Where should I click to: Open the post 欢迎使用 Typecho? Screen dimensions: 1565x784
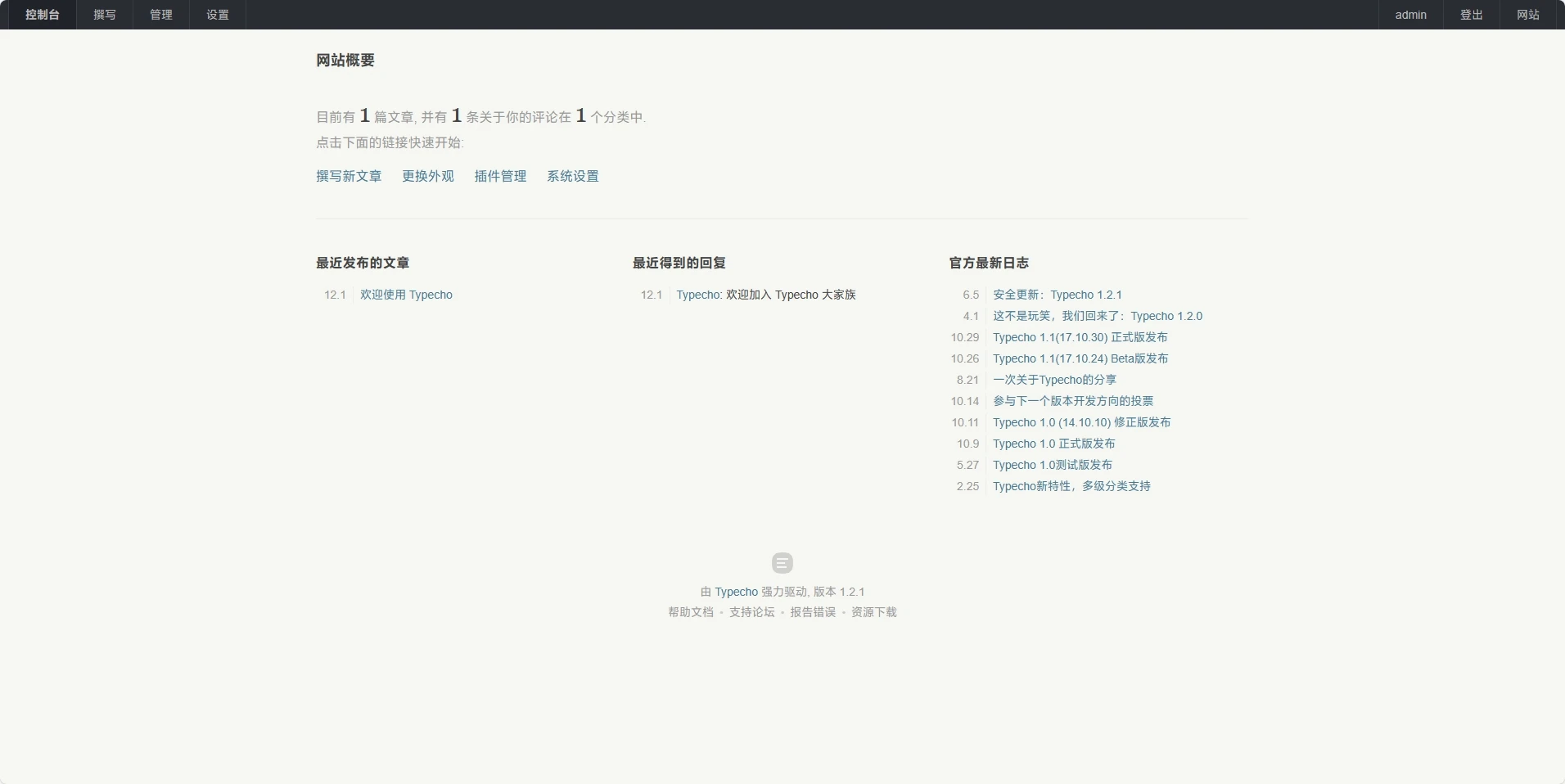coord(406,295)
